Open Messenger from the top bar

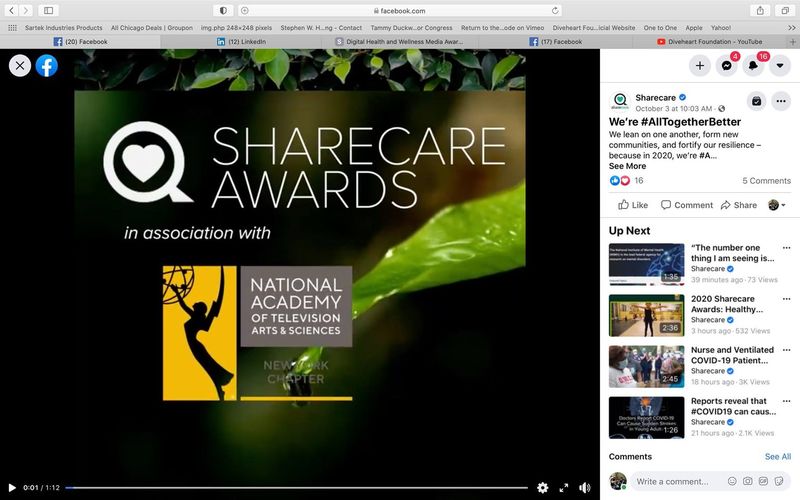coord(729,66)
